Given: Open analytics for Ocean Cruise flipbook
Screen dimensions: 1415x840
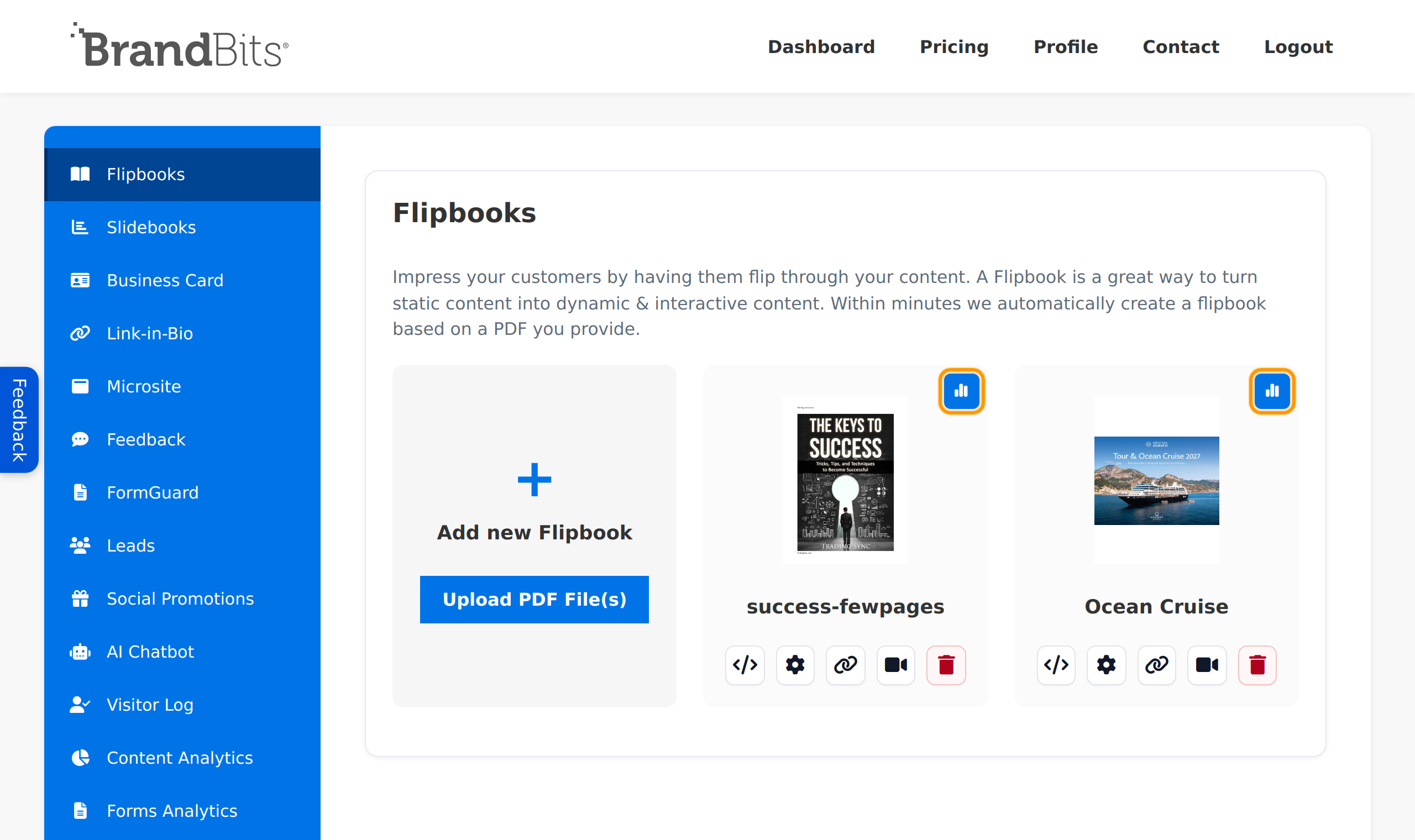Looking at the screenshot, I should [x=1272, y=391].
